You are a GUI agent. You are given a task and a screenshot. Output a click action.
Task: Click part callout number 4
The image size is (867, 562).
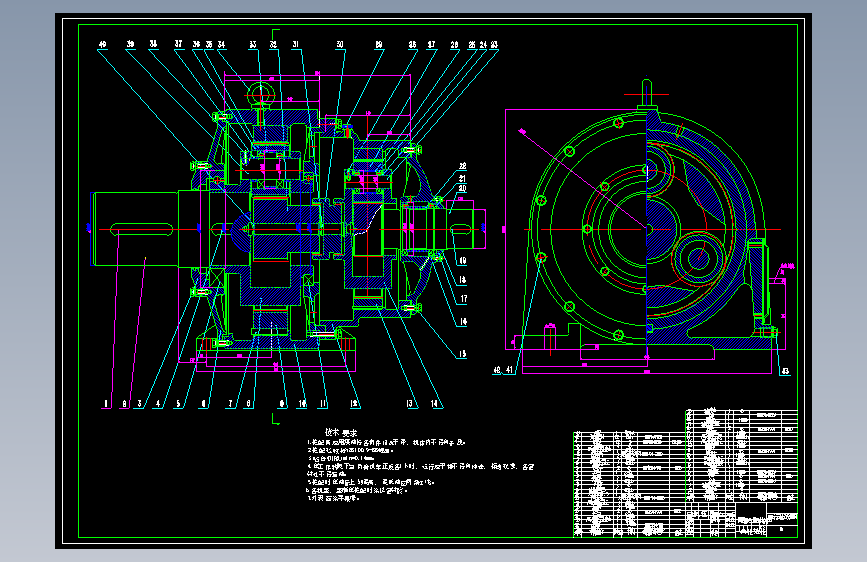[158, 404]
